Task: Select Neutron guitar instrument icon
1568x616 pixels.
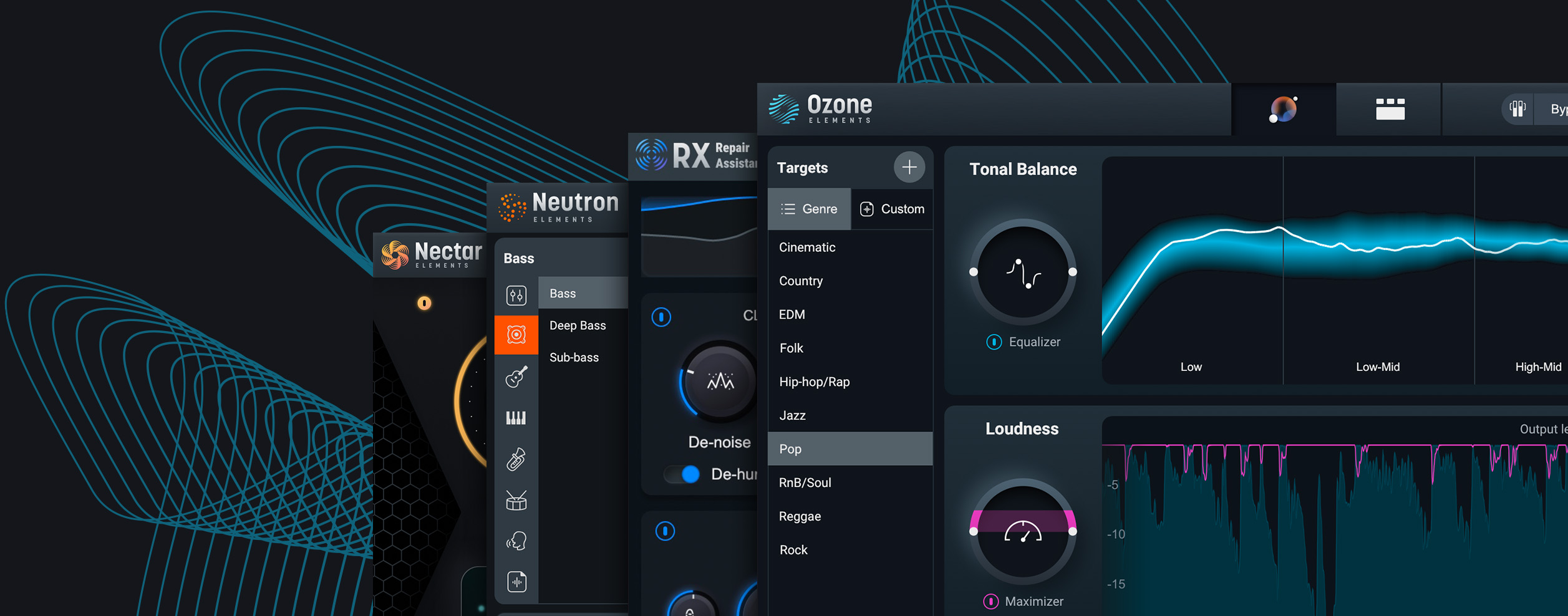Action: coord(516,376)
